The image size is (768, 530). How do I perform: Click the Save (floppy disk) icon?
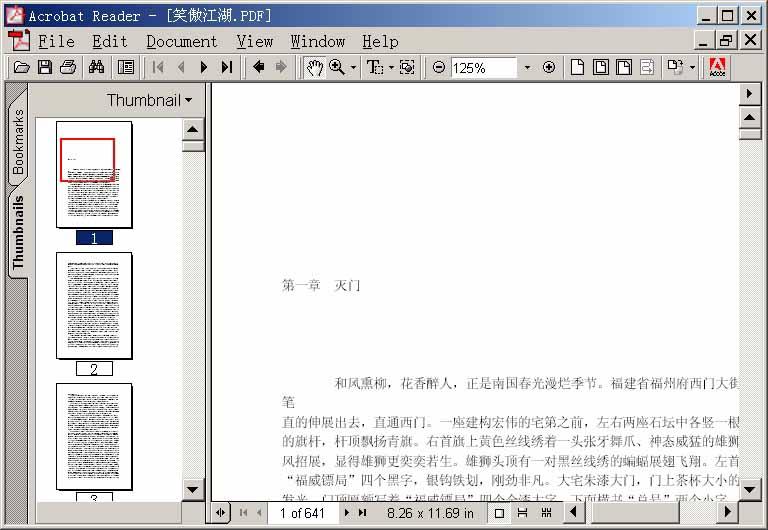click(45, 67)
